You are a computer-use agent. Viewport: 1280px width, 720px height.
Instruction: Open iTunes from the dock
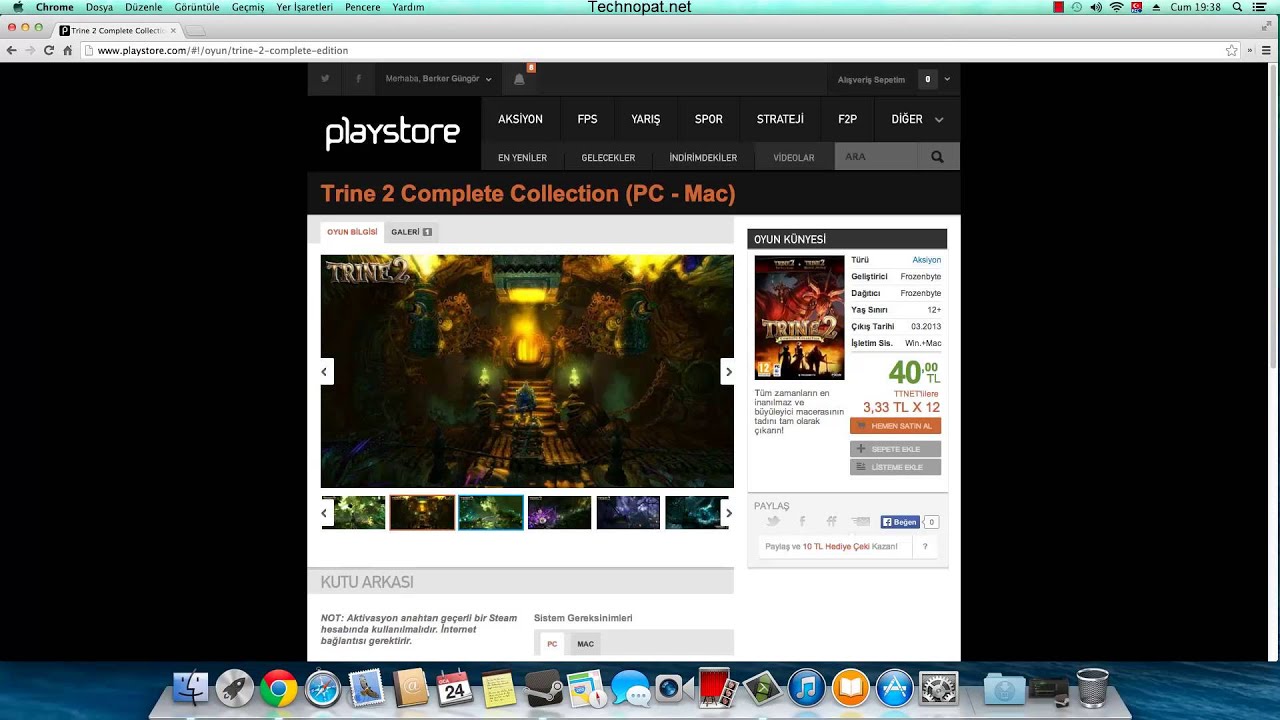point(805,688)
